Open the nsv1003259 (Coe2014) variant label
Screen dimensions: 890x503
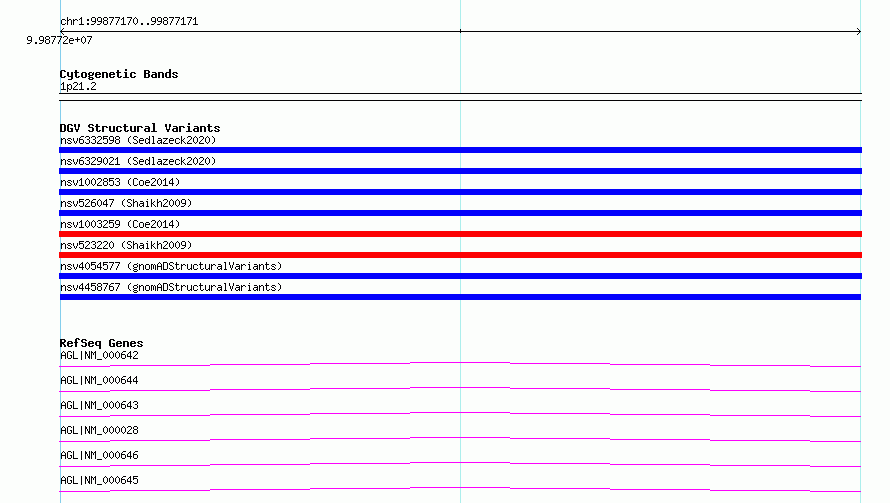(120, 224)
